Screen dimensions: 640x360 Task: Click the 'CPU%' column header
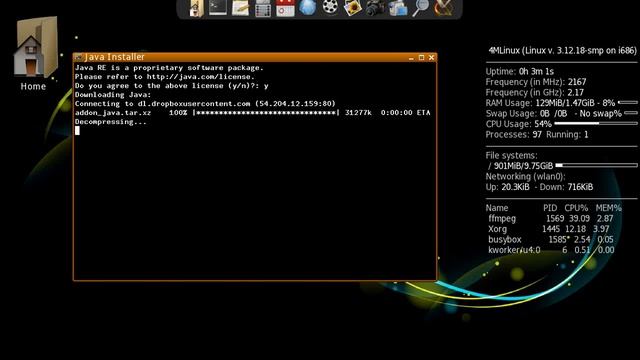576,208
